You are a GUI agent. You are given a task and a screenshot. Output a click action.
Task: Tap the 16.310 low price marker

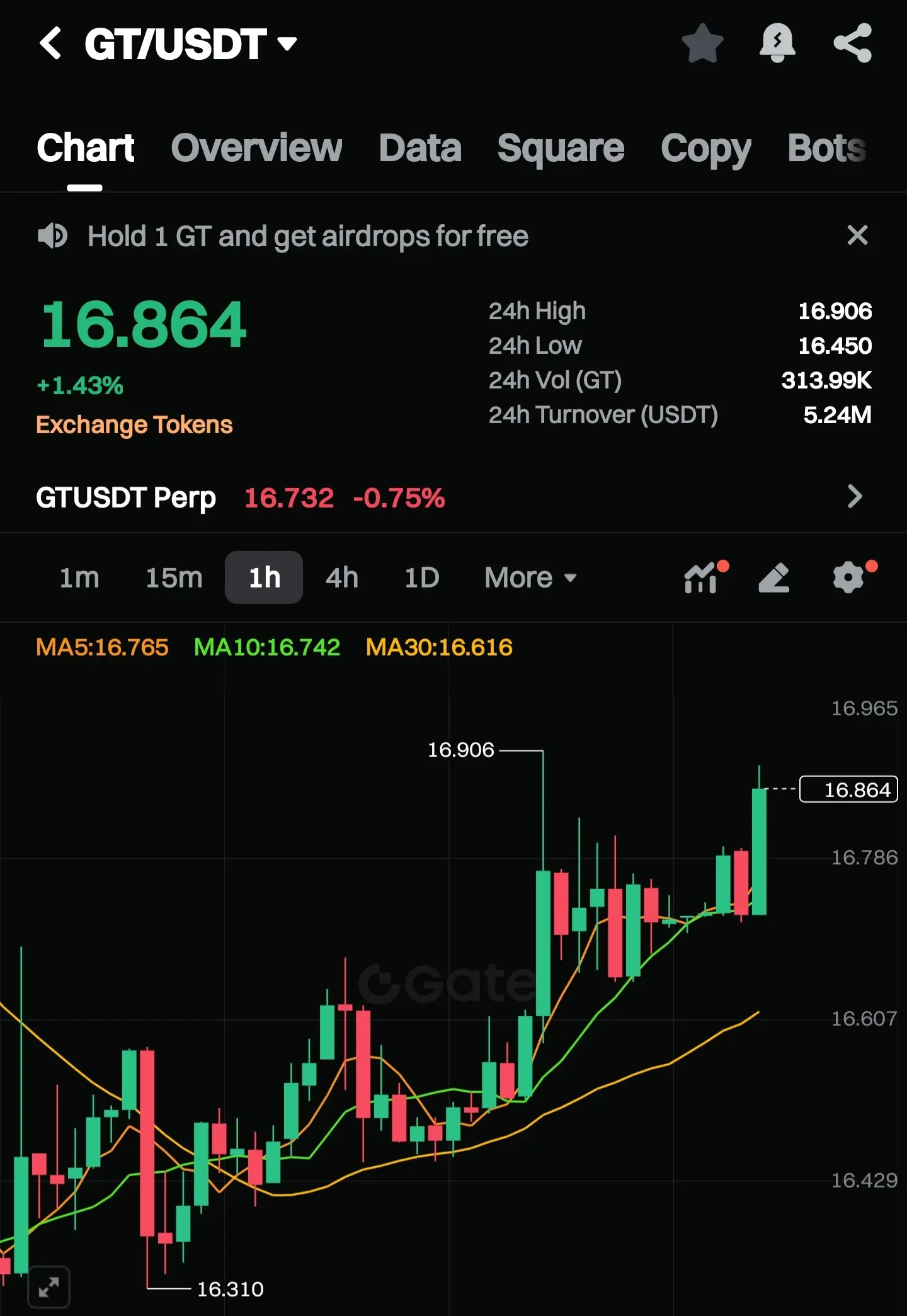pos(231,1289)
